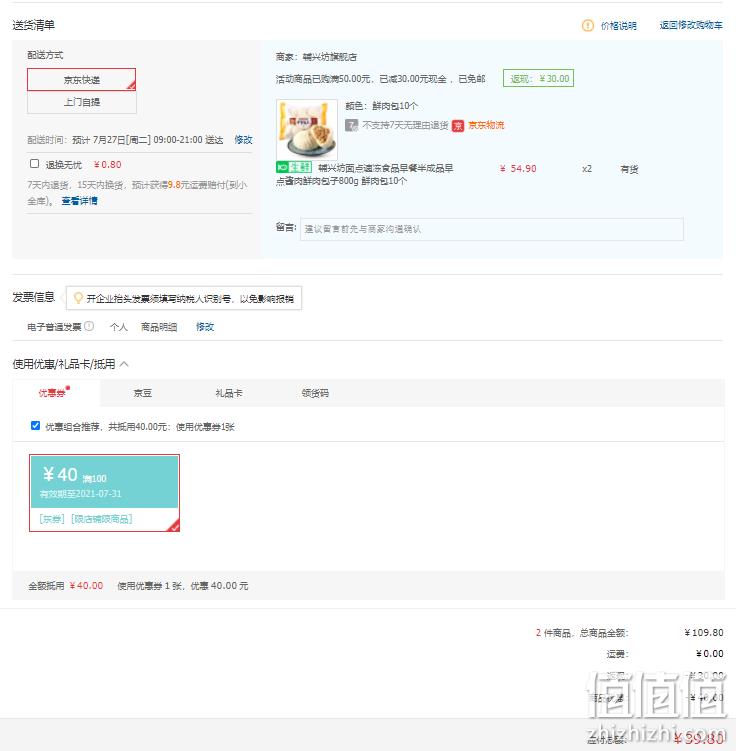Click the orange price explanation info icon

coord(588,26)
